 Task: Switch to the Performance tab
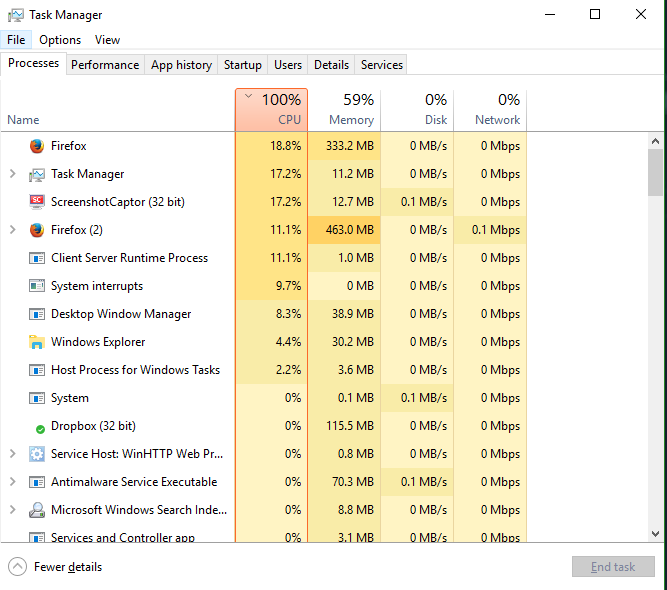point(105,65)
